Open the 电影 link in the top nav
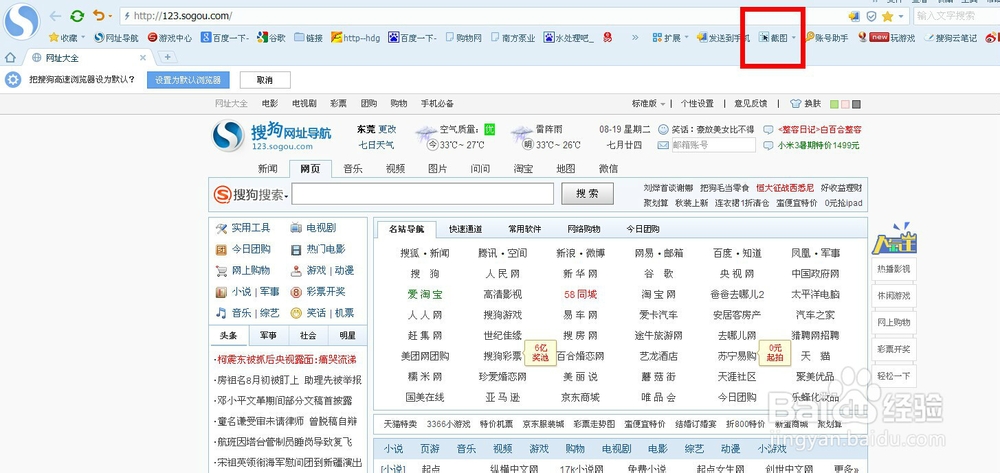This screenshot has width=1000, height=473. click(270, 103)
